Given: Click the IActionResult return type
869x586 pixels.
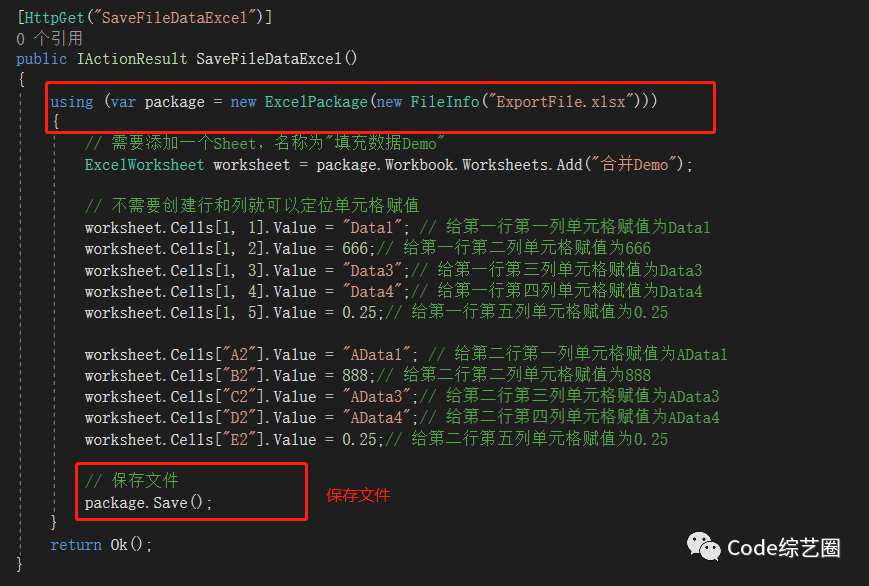Looking at the screenshot, I should [x=132, y=59].
